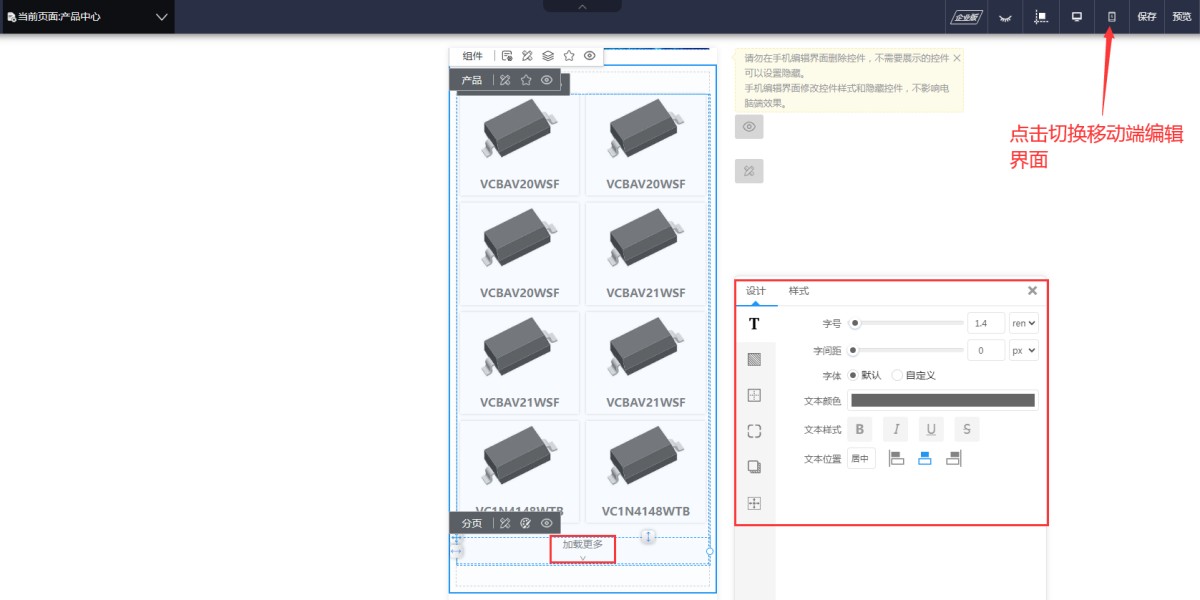Click the ruler guides icon in top bar

pyautogui.click(x=1041, y=17)
